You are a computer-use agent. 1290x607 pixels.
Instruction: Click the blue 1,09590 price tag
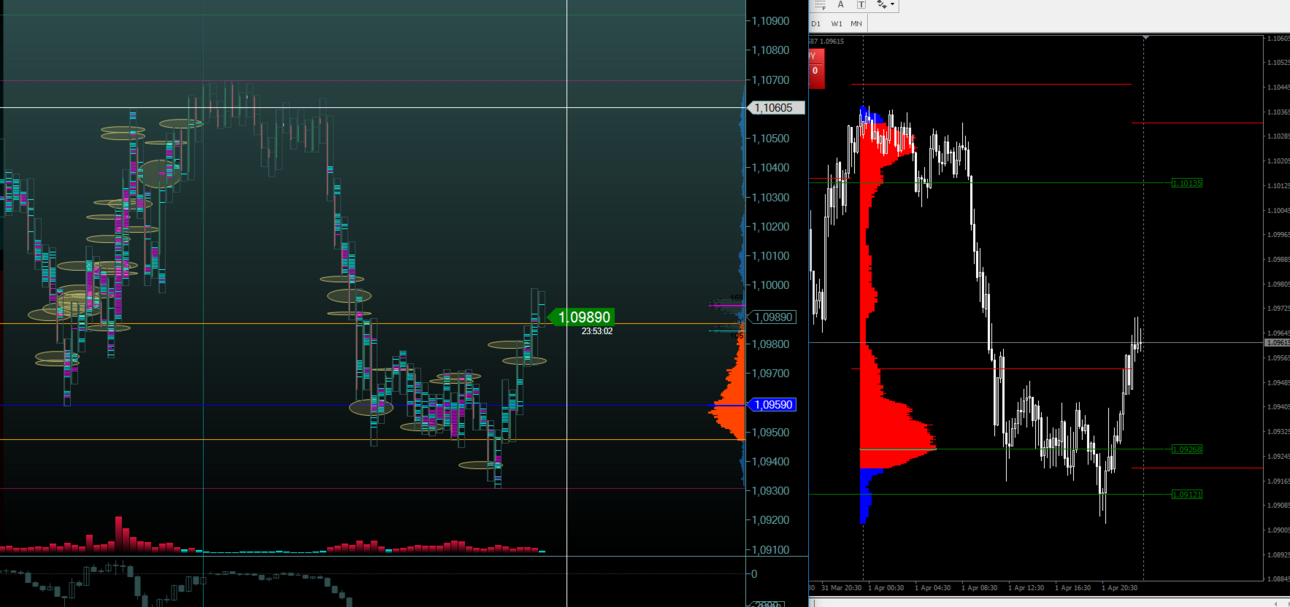tap(774, 405)
